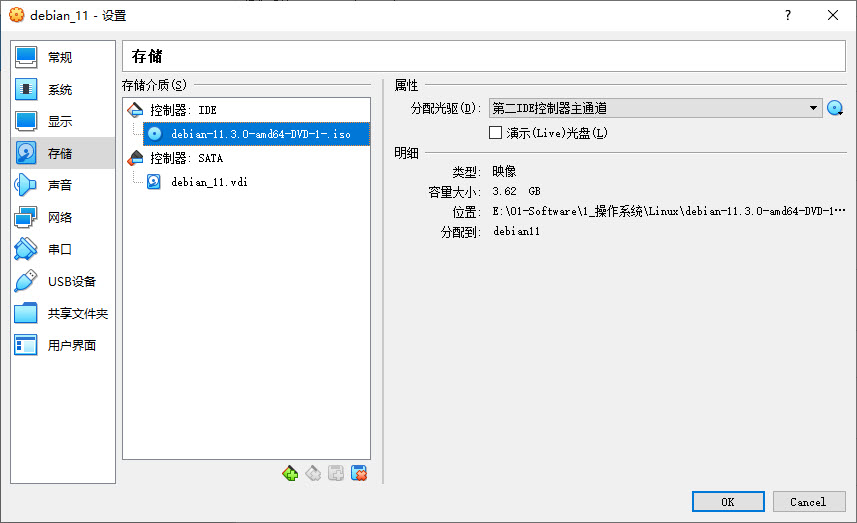Click the disk icon beside 存储
The width and height of the screenshot is (857, 523).
[26, 153]
